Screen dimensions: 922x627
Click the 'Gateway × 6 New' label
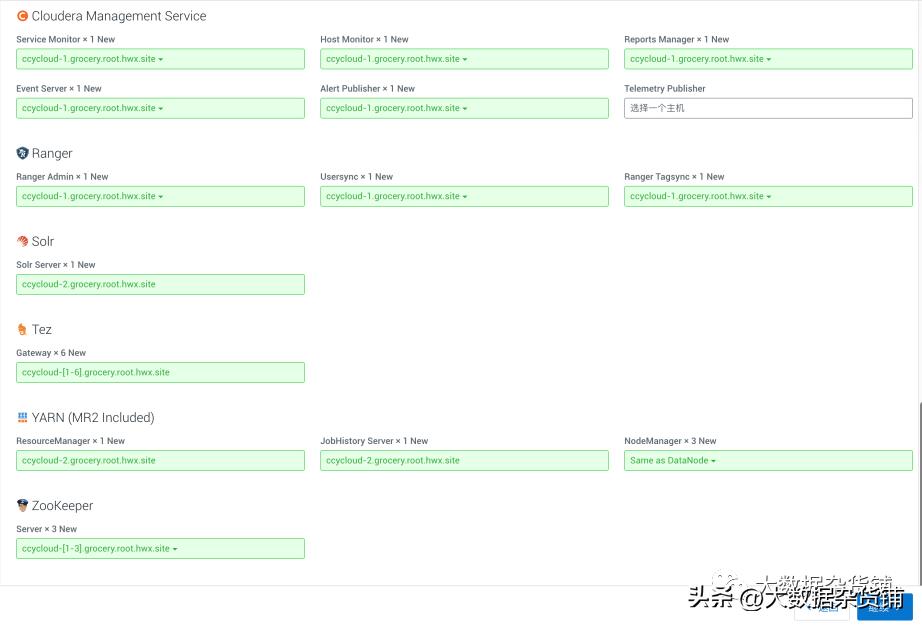coord(51,353)
